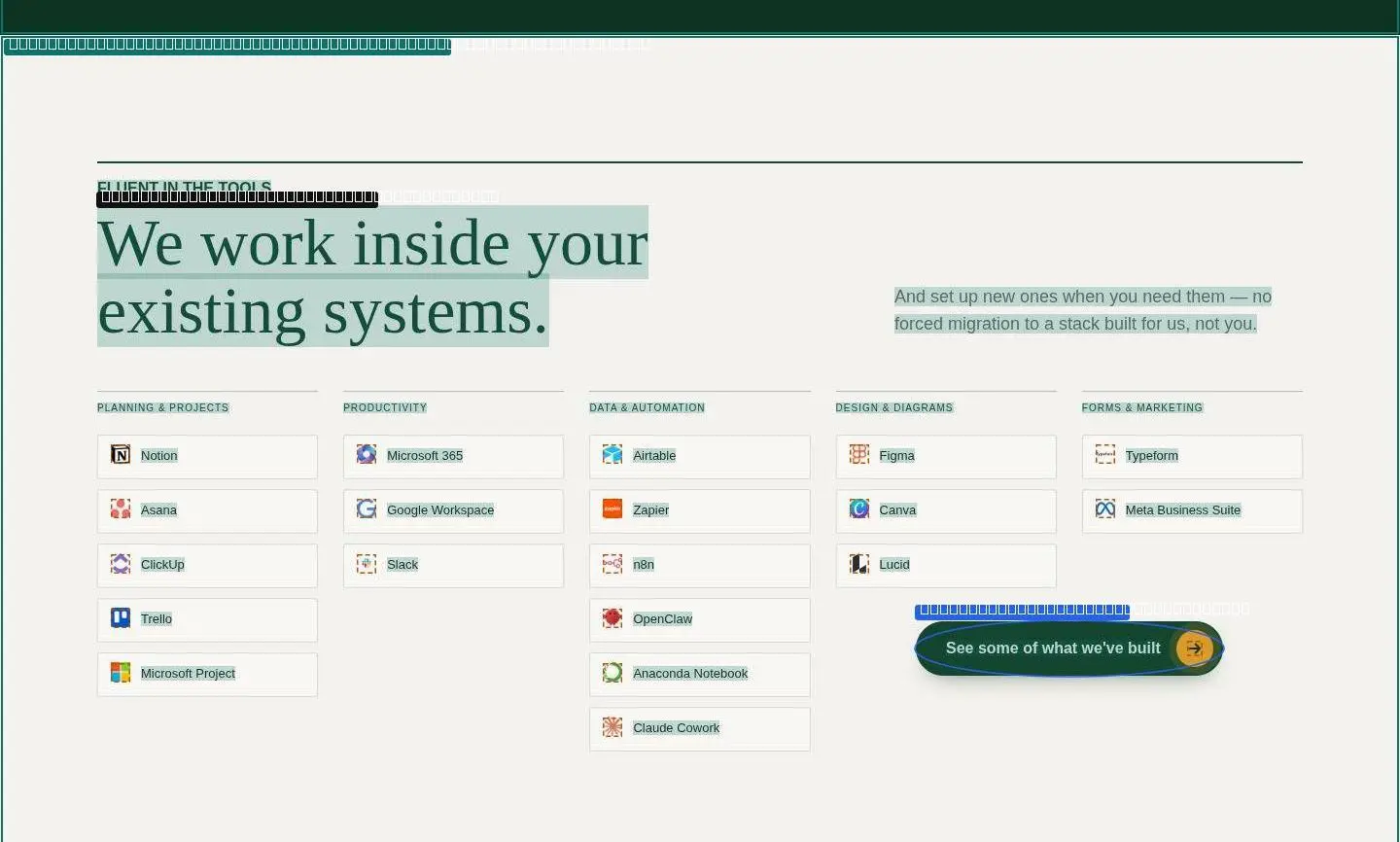Select the "Canva" label text
The height and width of the screenshot is (842, 1400).
pyautogui.click(x=898, y=509)
